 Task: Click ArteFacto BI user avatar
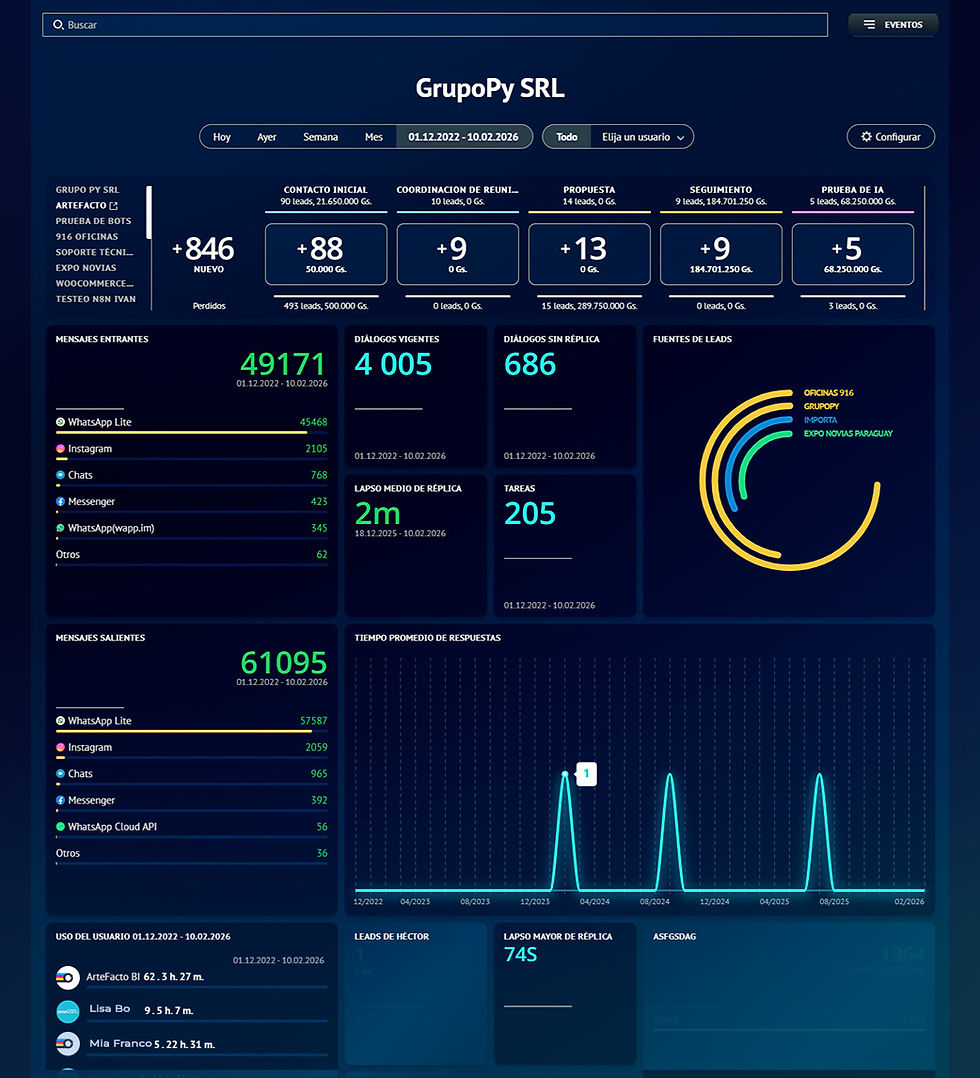pos(67,978)
